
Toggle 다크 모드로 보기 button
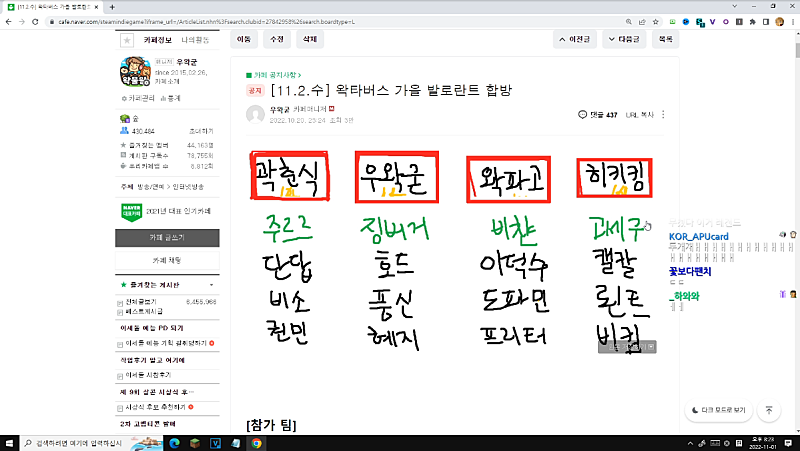point(718,410)
